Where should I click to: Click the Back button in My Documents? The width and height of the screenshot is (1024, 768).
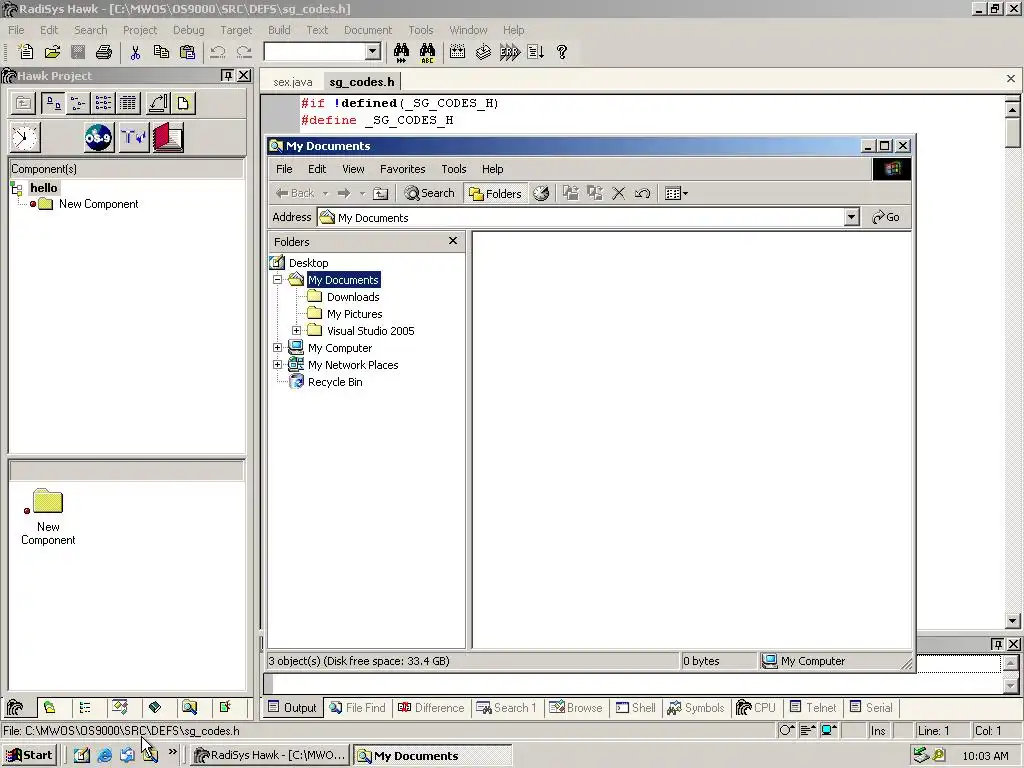click(x=295, y=193)
